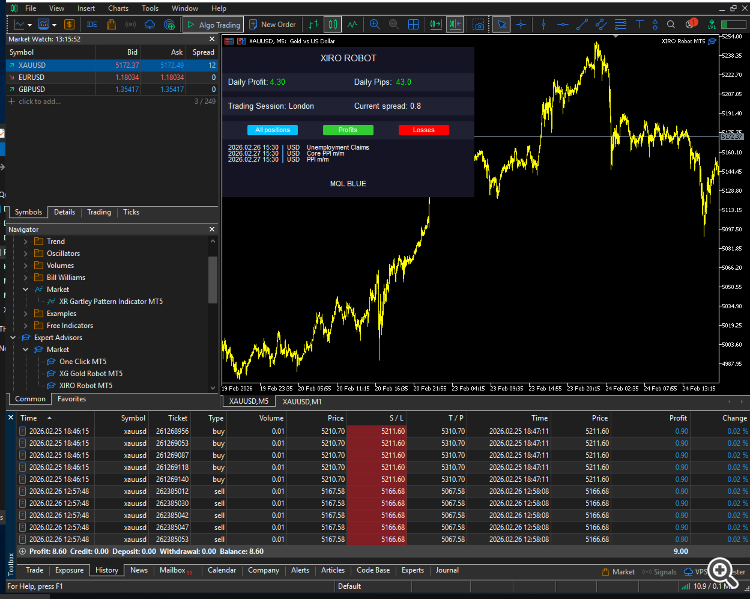Open chart type dropdown arrow

click(x=30, y=25)
